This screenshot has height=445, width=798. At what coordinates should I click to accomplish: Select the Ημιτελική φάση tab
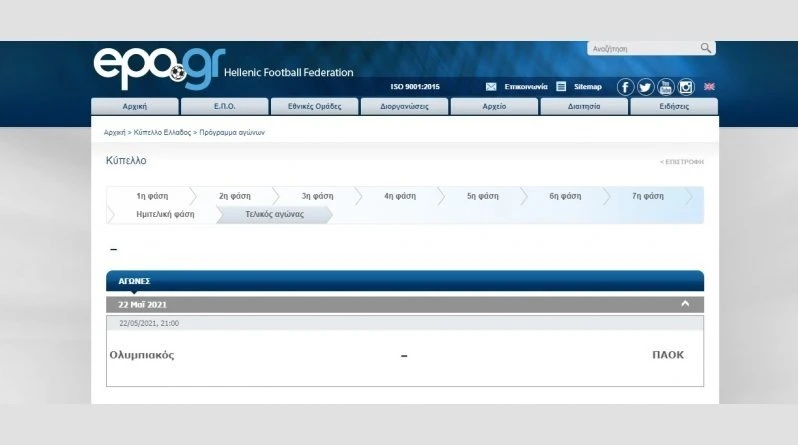tap(165, 214)
